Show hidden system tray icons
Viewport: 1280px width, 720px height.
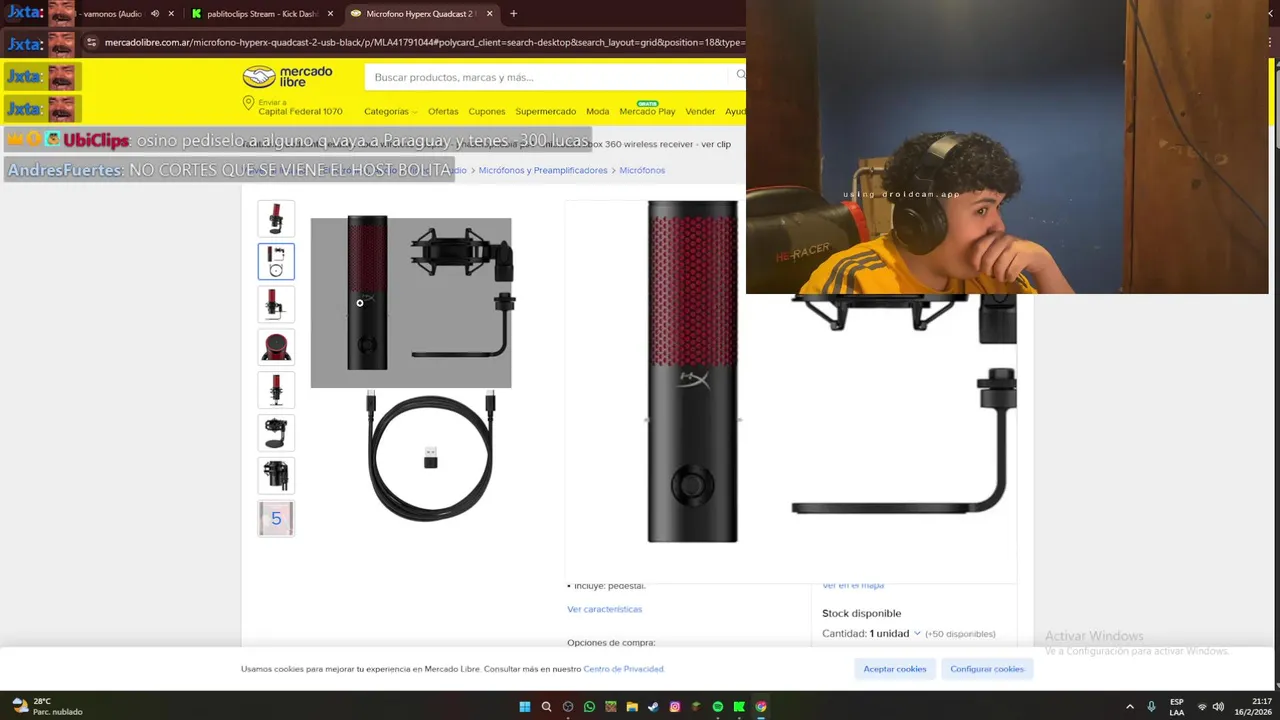1130,707
